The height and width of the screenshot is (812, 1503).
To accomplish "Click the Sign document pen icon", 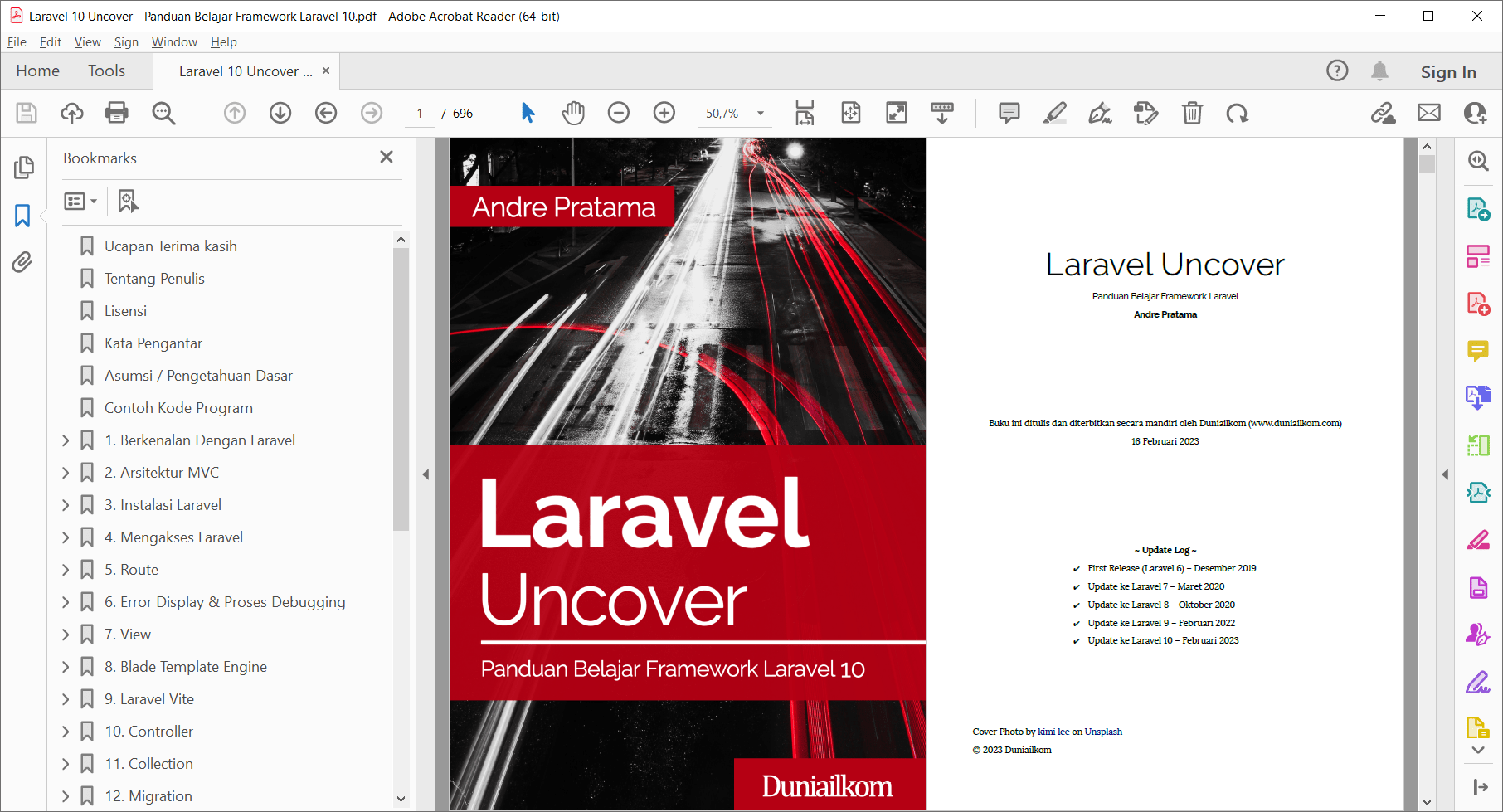I will pos(1101,113).
